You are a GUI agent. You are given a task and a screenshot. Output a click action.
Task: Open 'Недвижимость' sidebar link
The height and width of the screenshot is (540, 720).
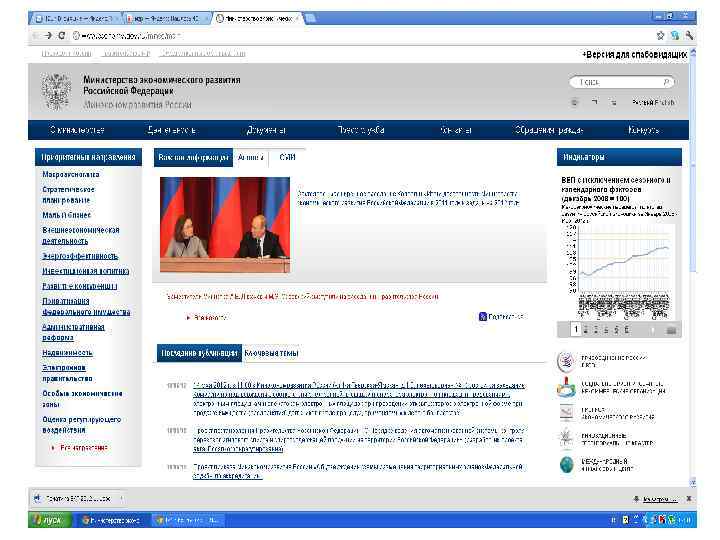point(67,353)
